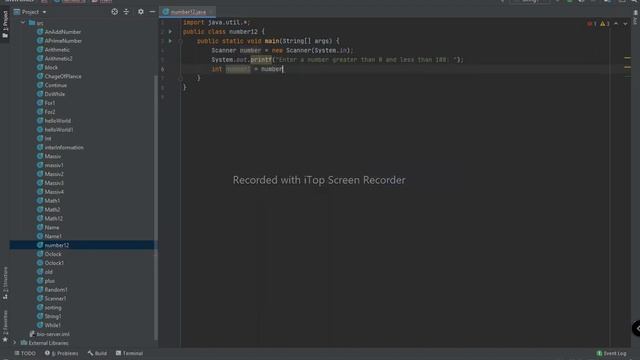Click the red error count indicator

pos(592,24)
